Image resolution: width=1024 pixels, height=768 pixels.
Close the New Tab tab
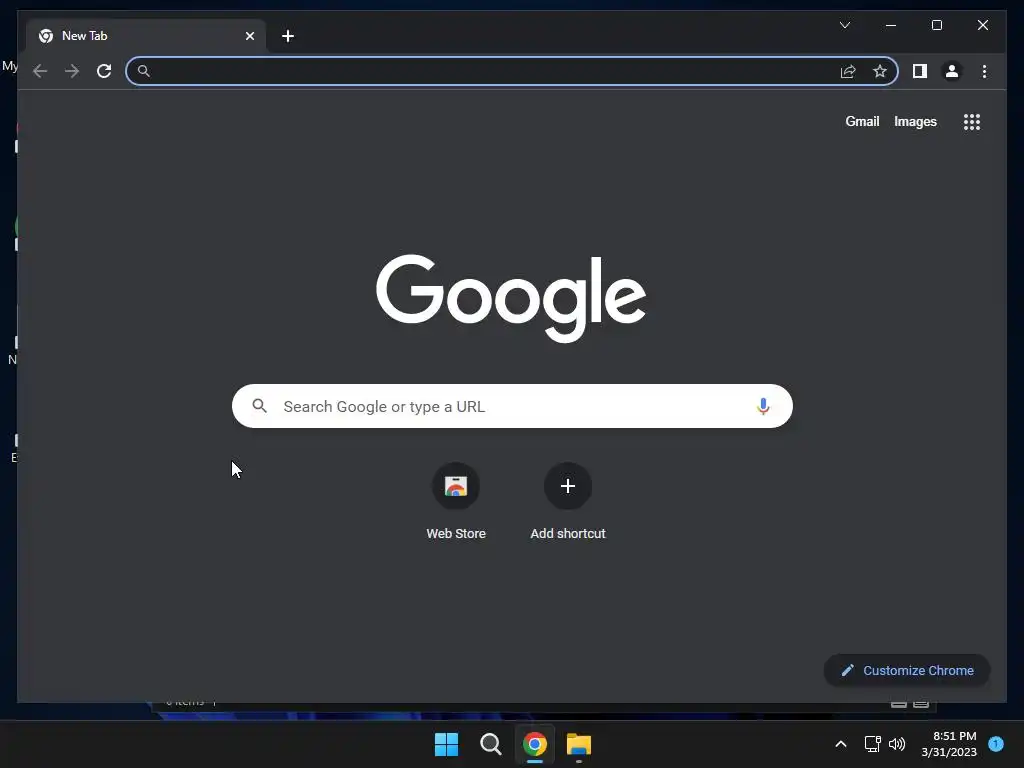[249, 36]
